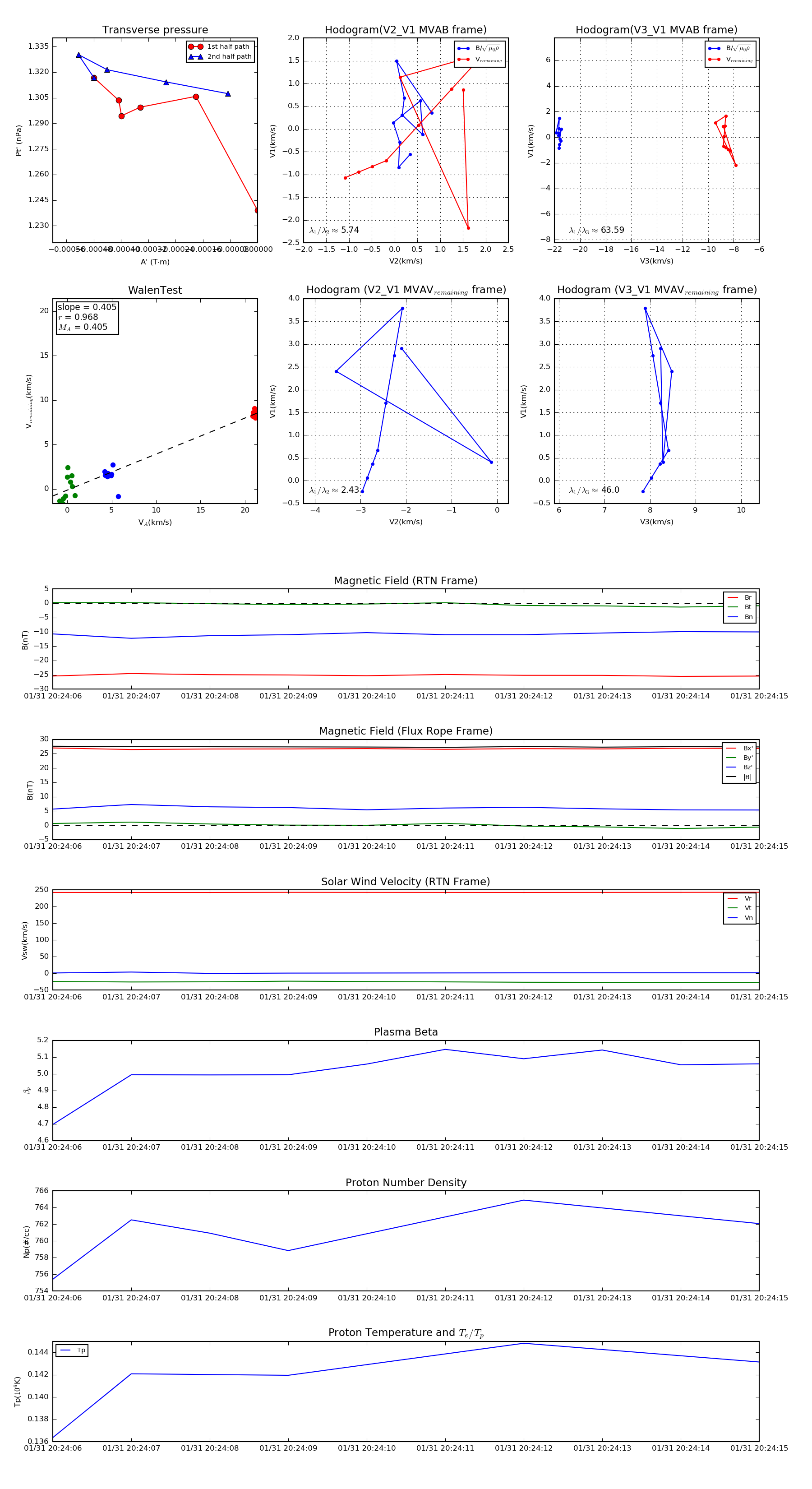Click the "766" tick in Proton Number Density

[x=42, y=1191]
